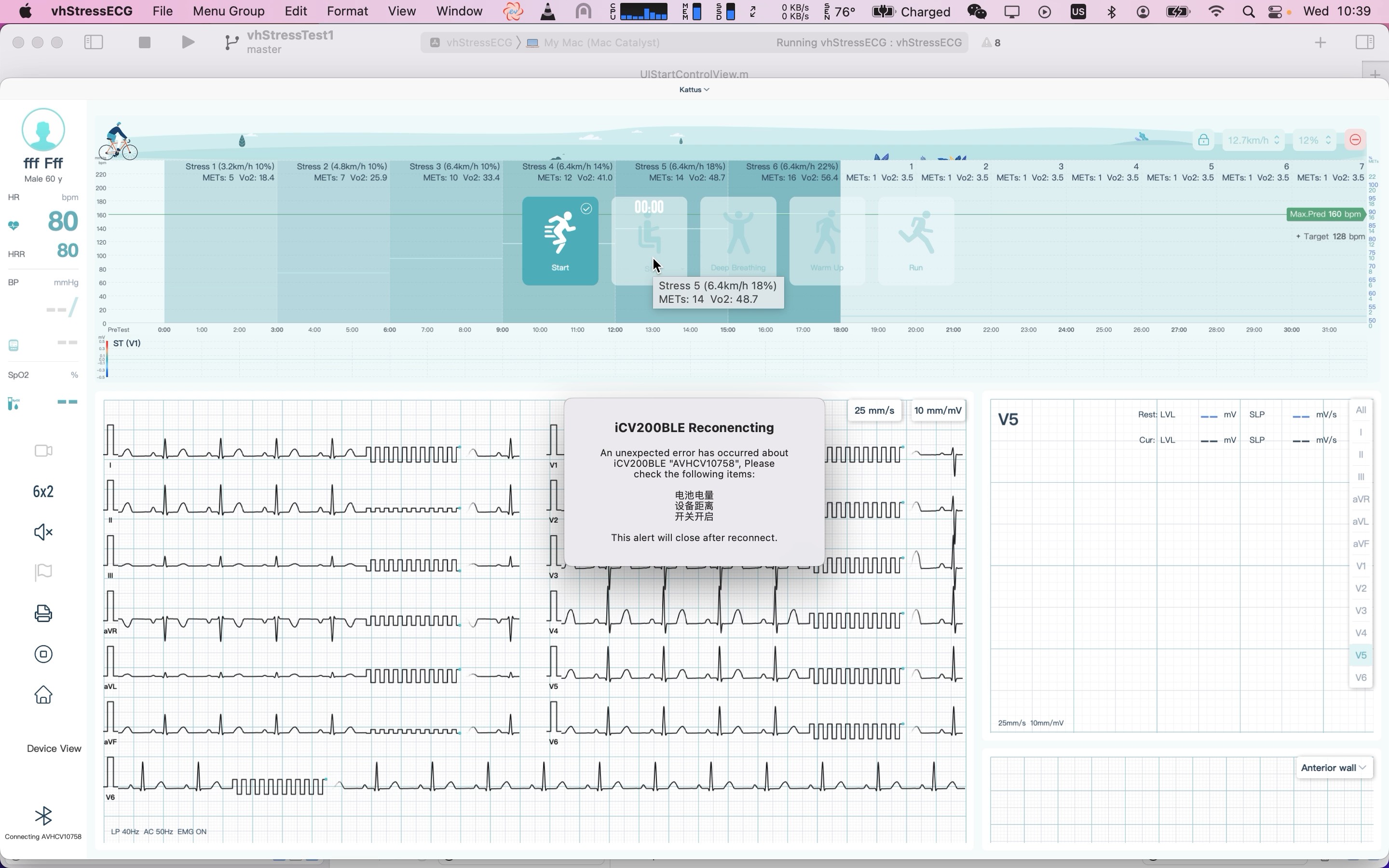Image resolution: width=1389 pixels, height=868 pixels.
Task: Select lead V2 in lead list
Action: pyautogui.click(x=1361, y=588)
